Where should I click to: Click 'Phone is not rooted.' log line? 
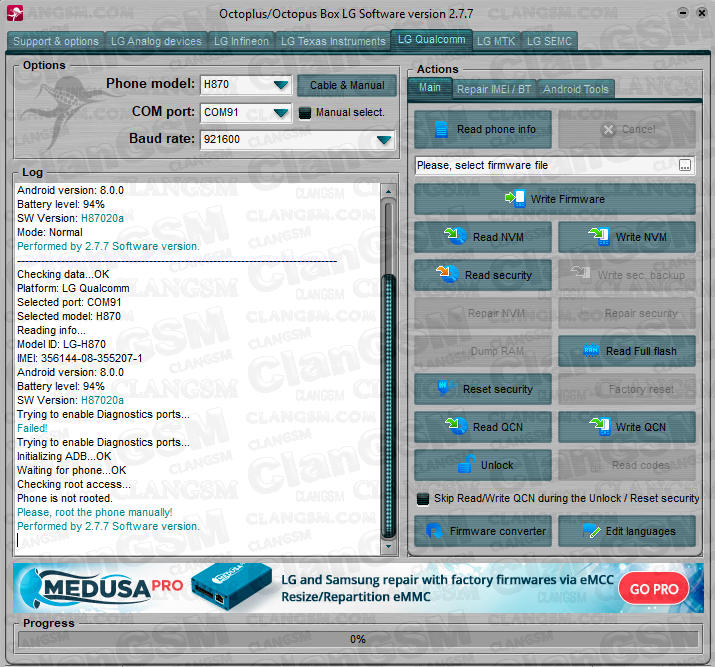pyautogui.click(x=65, y=498)
